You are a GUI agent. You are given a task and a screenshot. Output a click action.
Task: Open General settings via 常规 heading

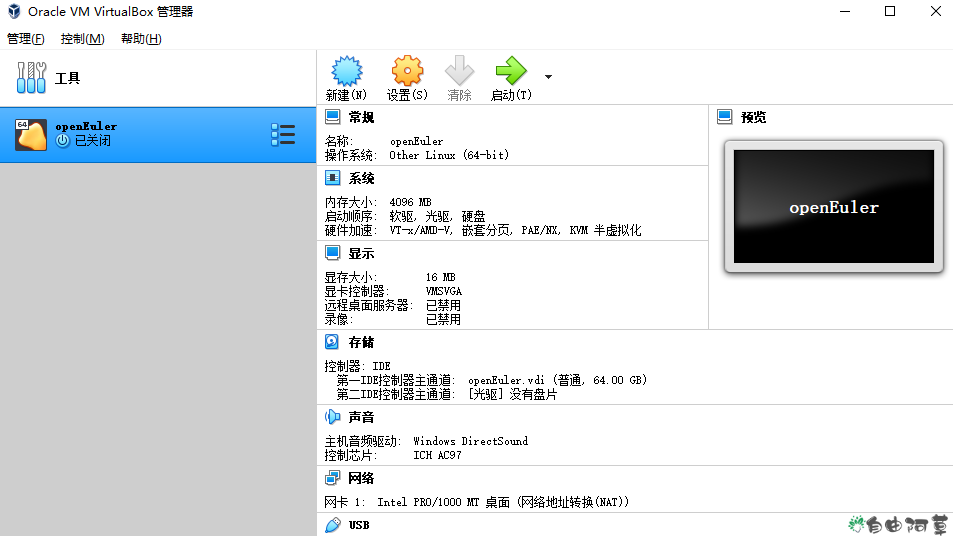pyautogui.click(x=361, y=117)
